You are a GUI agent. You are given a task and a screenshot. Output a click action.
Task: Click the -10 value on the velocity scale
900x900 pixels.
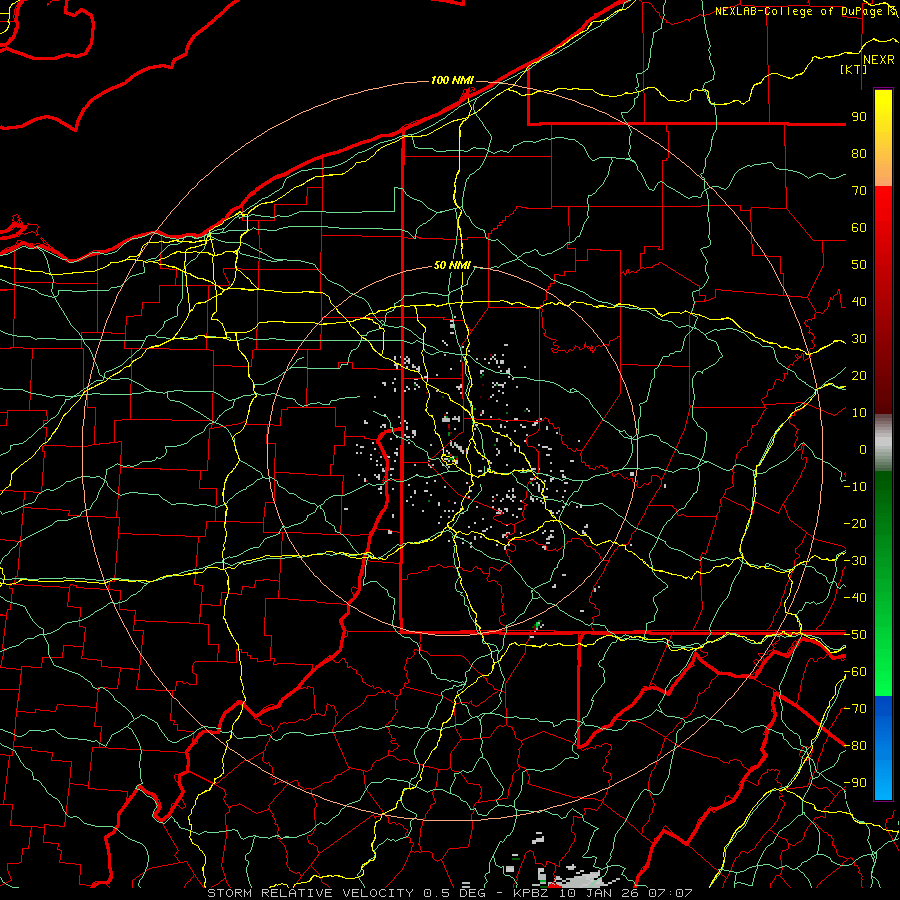click(855, 487)
